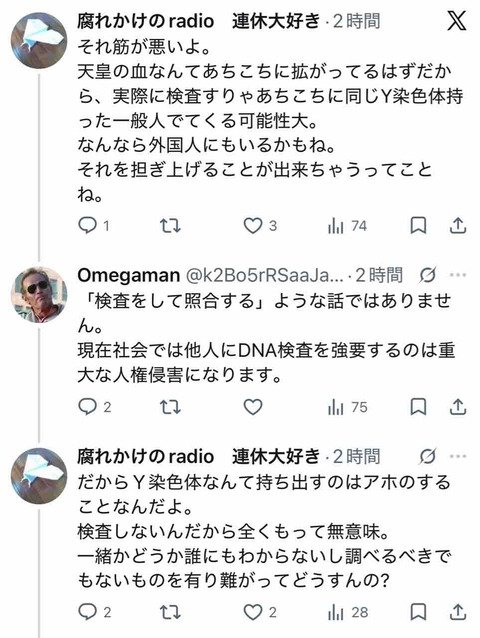Viewport: 480px width, 638px height.
Task: Reply to Omegaman's DNA検査 tweet
Action: pos(87,406)
